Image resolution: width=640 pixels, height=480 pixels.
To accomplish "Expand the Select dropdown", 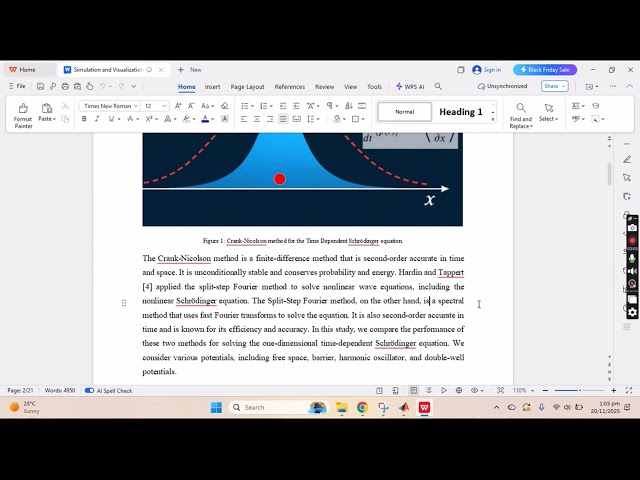I will pos(556,119).
